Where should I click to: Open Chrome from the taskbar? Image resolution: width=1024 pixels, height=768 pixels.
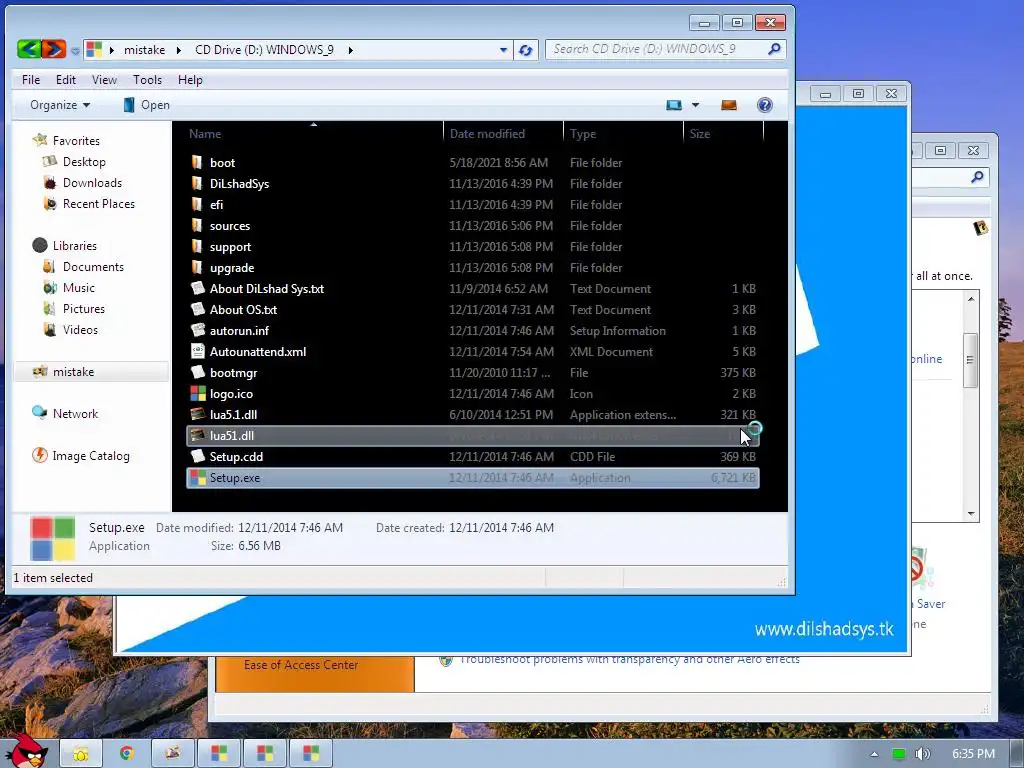click(127, 754)
